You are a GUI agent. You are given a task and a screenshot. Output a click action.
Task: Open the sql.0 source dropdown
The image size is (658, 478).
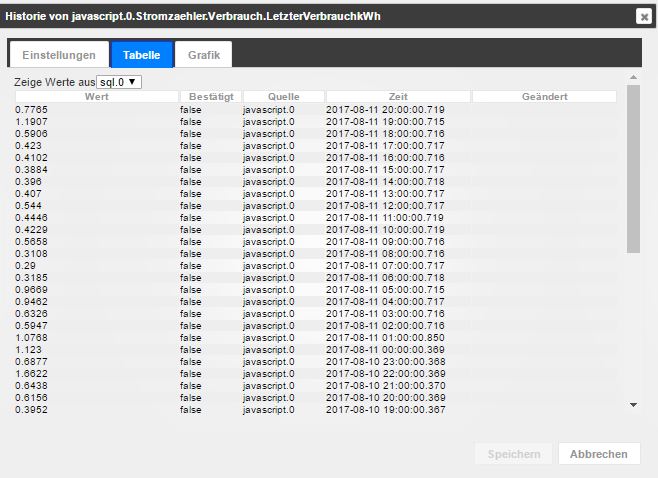(x=119, y=82)
